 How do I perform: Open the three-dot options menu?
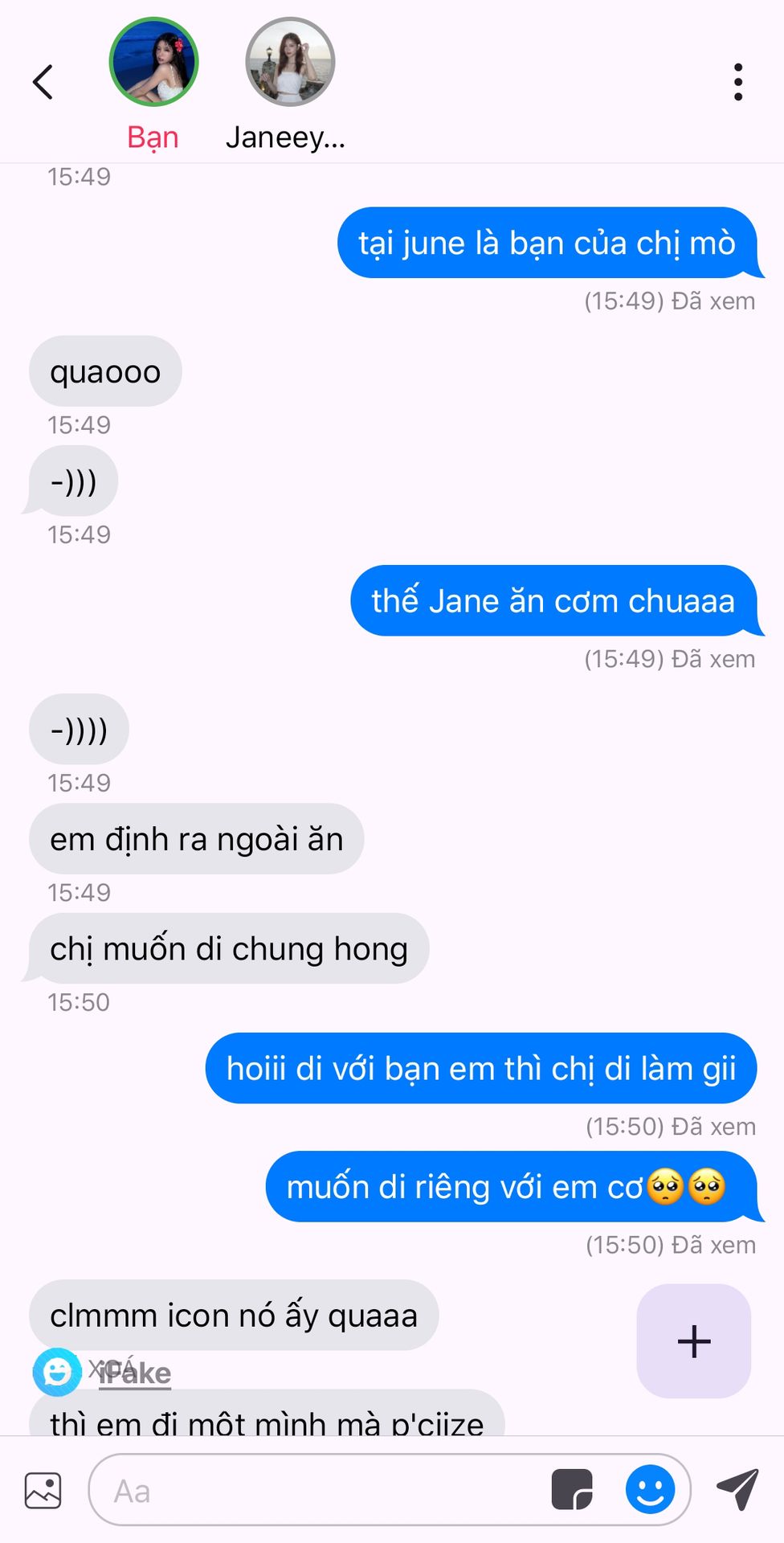click(x=738, y=82)
